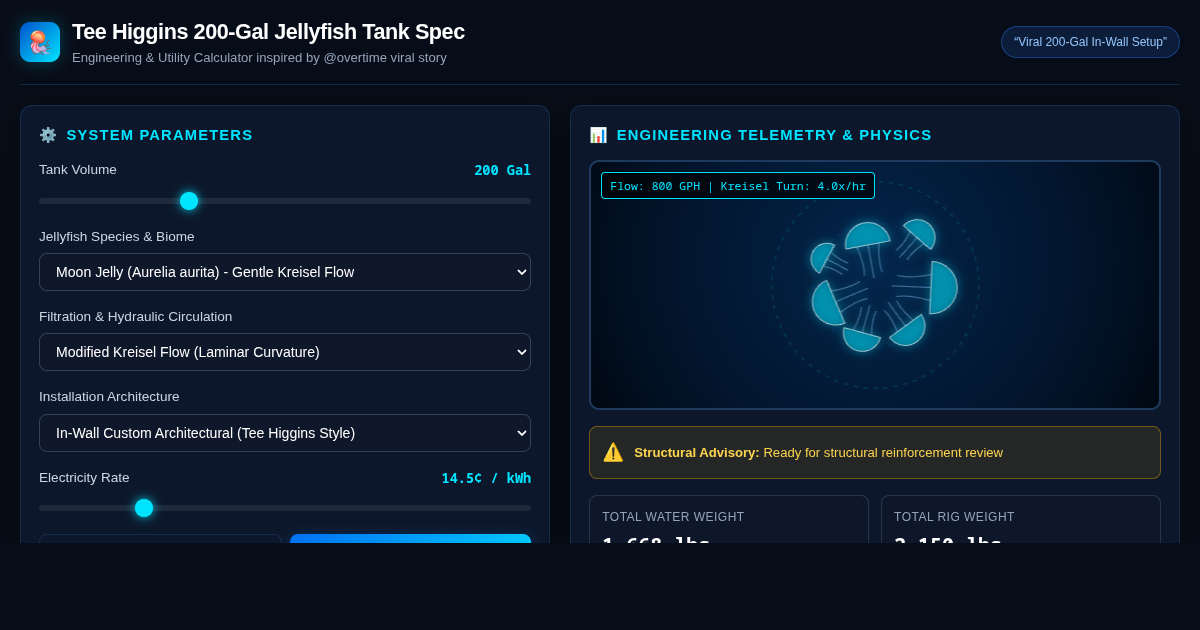Click the Structural Advisory message text
Image resolution: width=1200 pixels, height=630 pixels.
click(818, 452)
